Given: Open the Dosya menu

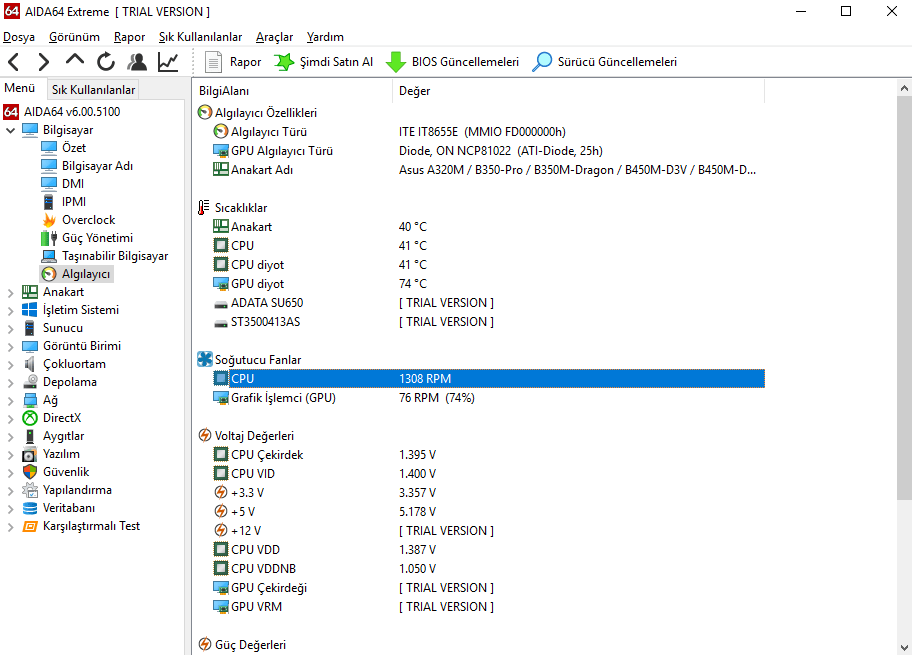Looking at the screenshot, I should point(19,37).
